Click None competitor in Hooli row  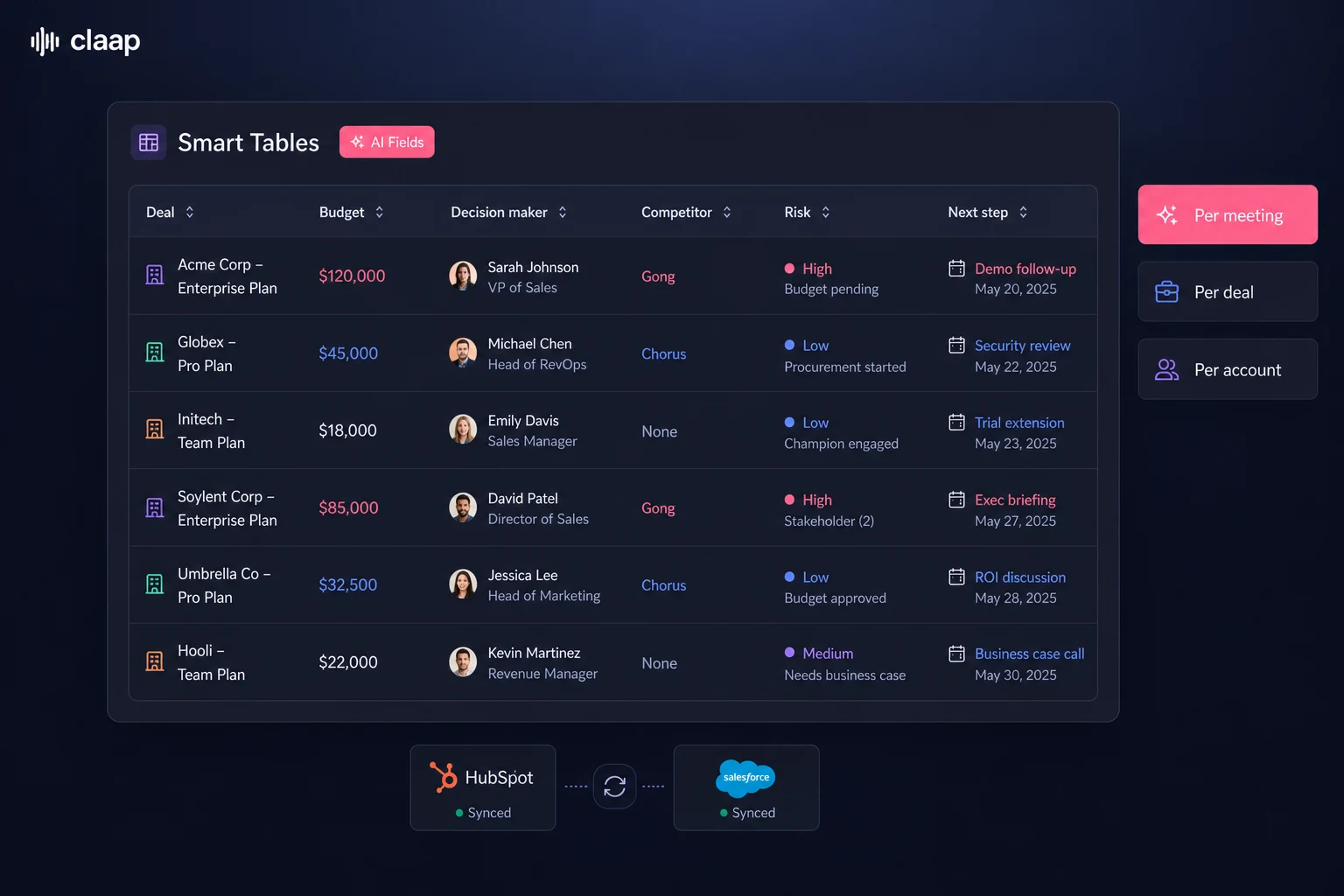659,663
